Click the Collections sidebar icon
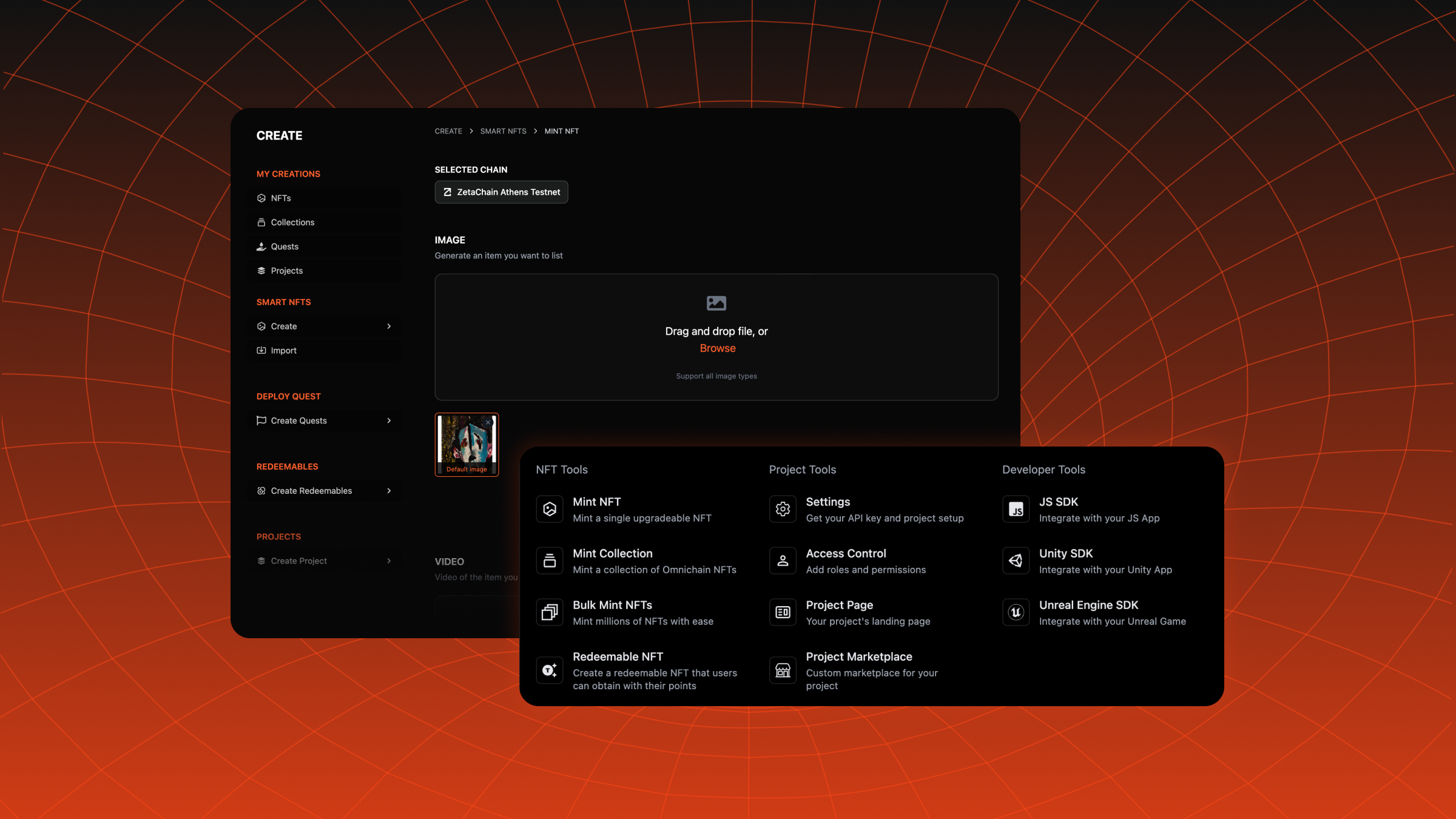 click(261, 223)
